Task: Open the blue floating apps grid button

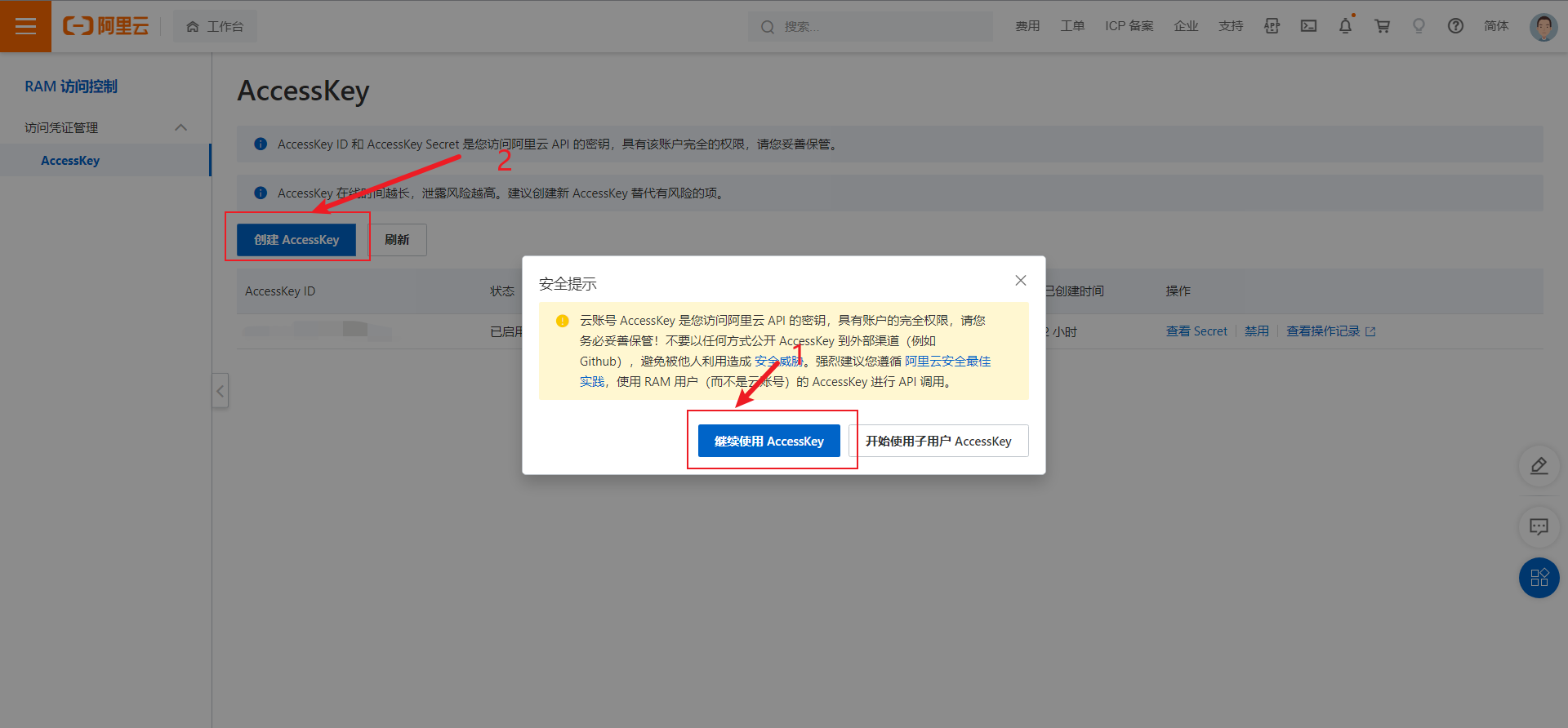Action: tap(1539, 578)
